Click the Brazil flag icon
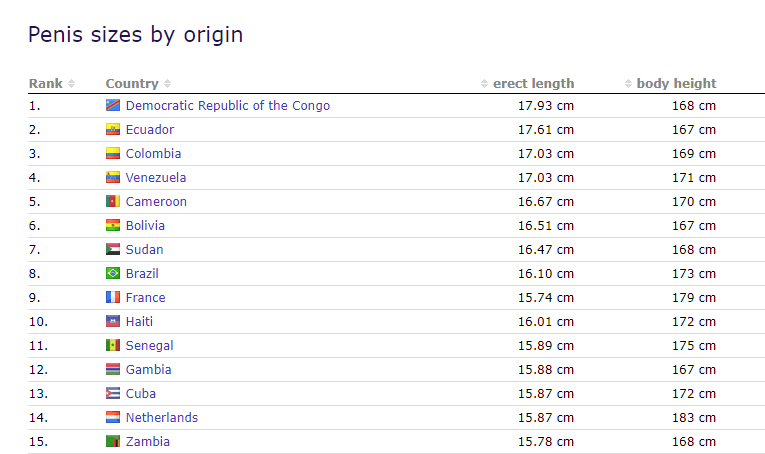This screenshot has height=454, width=765. (113, 274)
